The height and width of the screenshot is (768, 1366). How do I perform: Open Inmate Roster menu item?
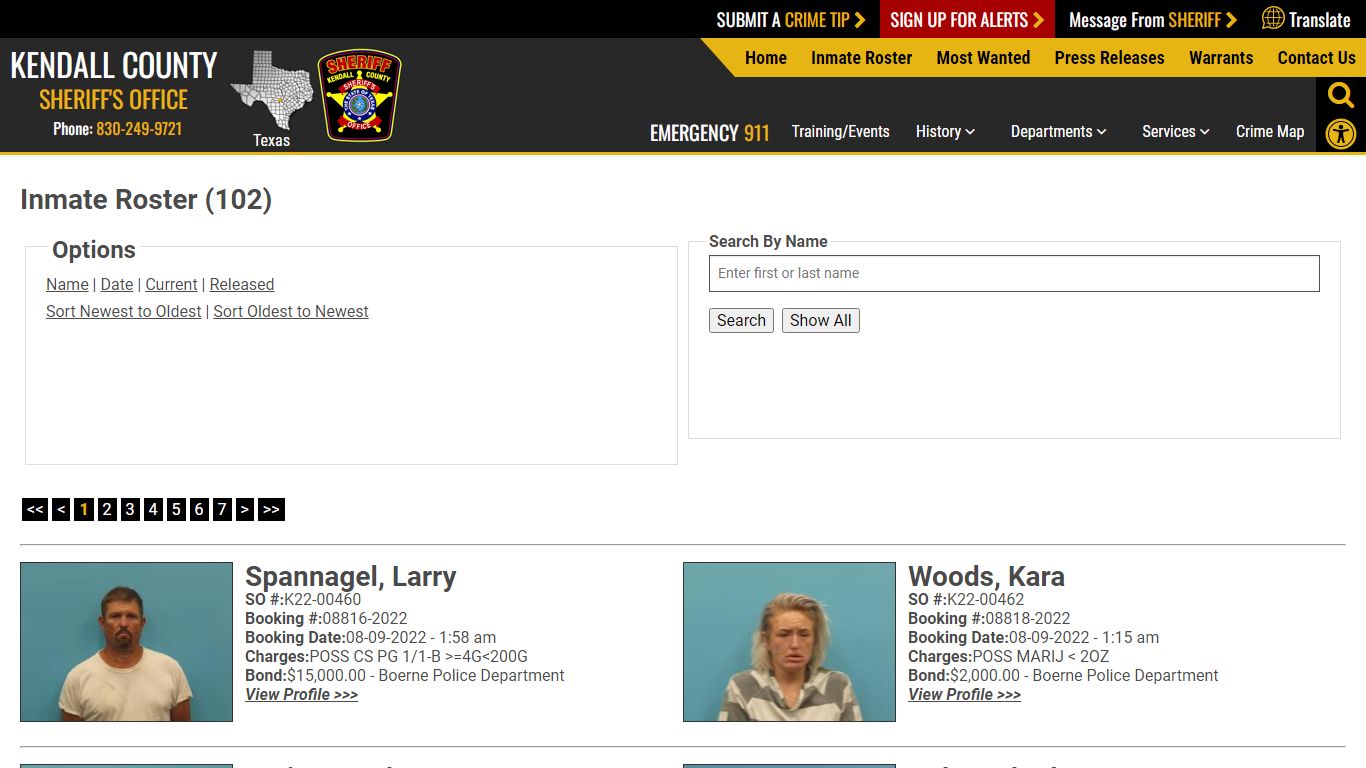pyautogui.click(x=862, y=58)
